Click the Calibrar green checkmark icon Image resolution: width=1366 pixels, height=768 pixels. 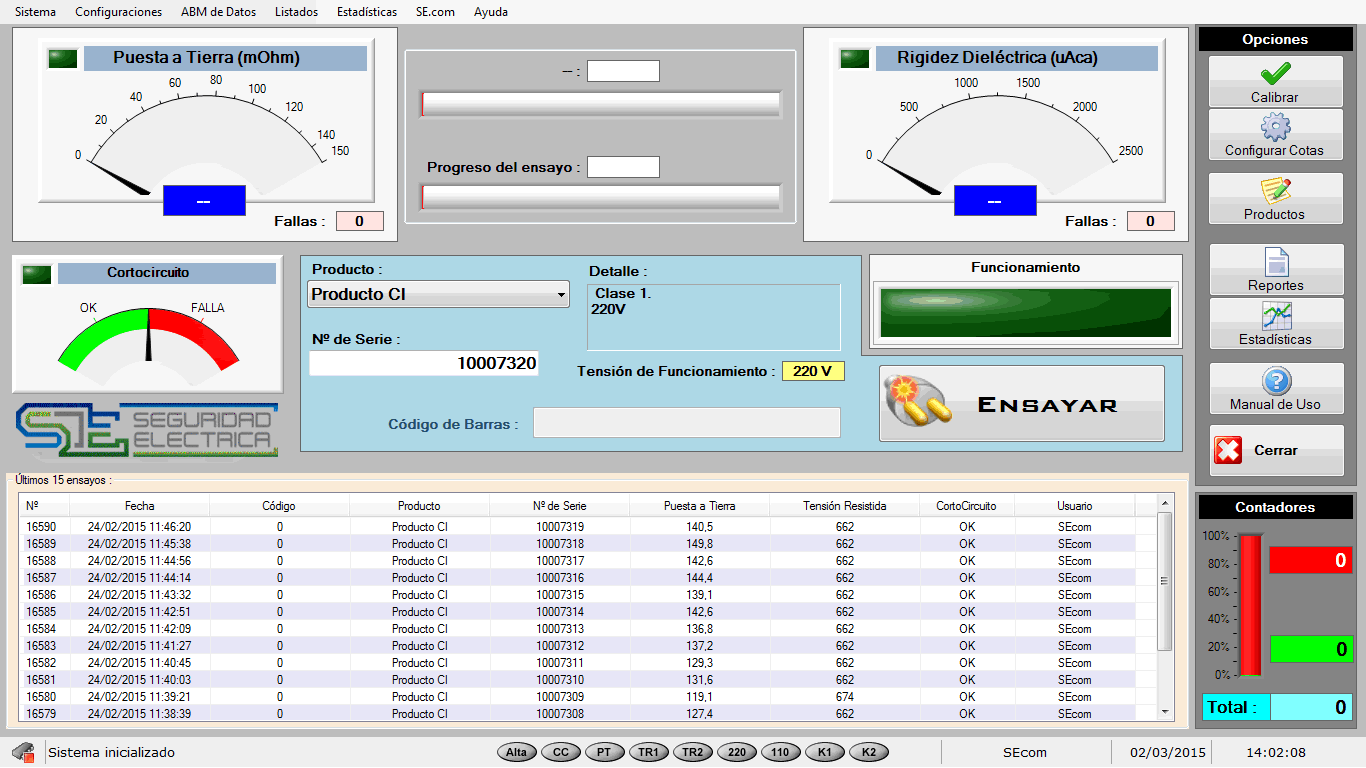tap(1275, 74)
